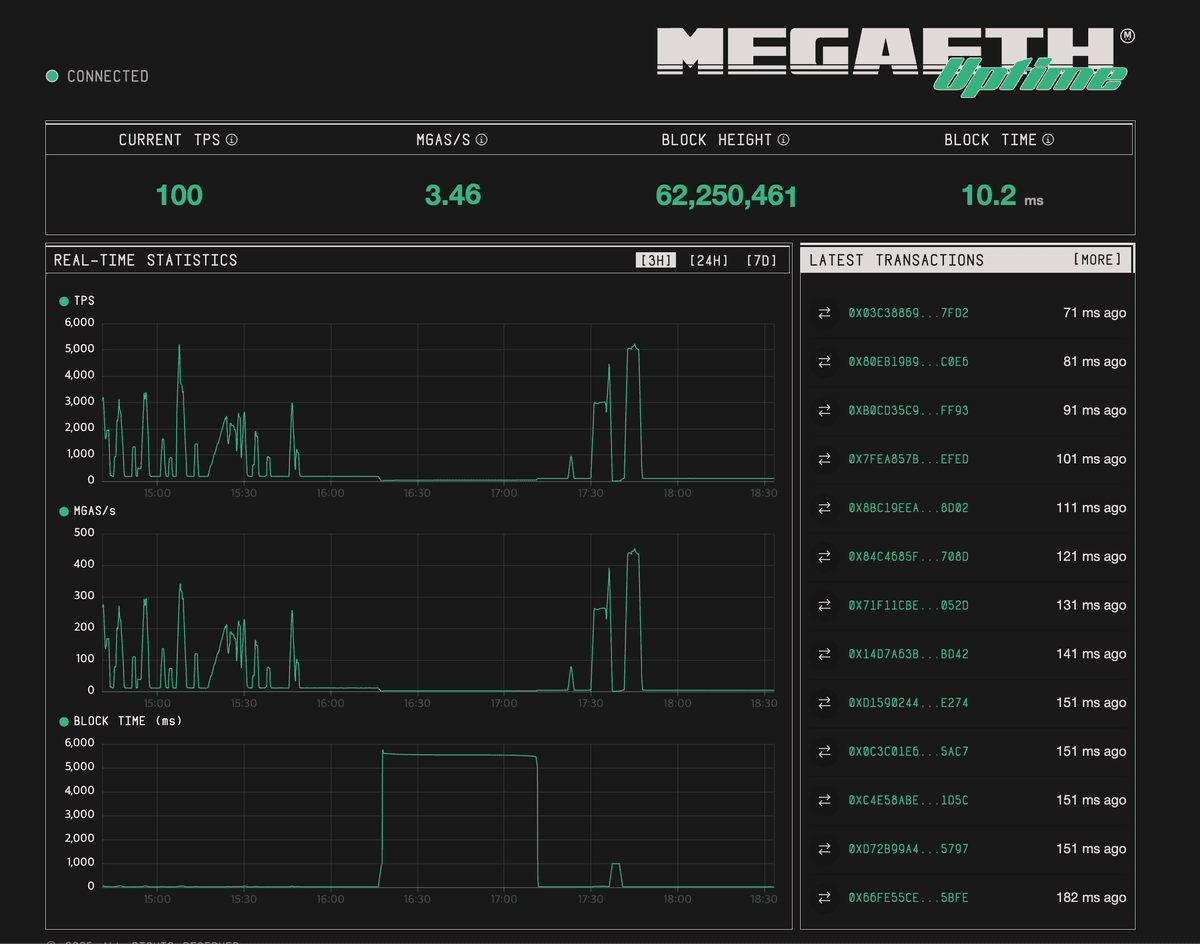Click the swap icon beside transaction 0X14D7A63B...BD42
Image resolution: width=1200 pixels, height=944 pixels.
tap(824, 654)
